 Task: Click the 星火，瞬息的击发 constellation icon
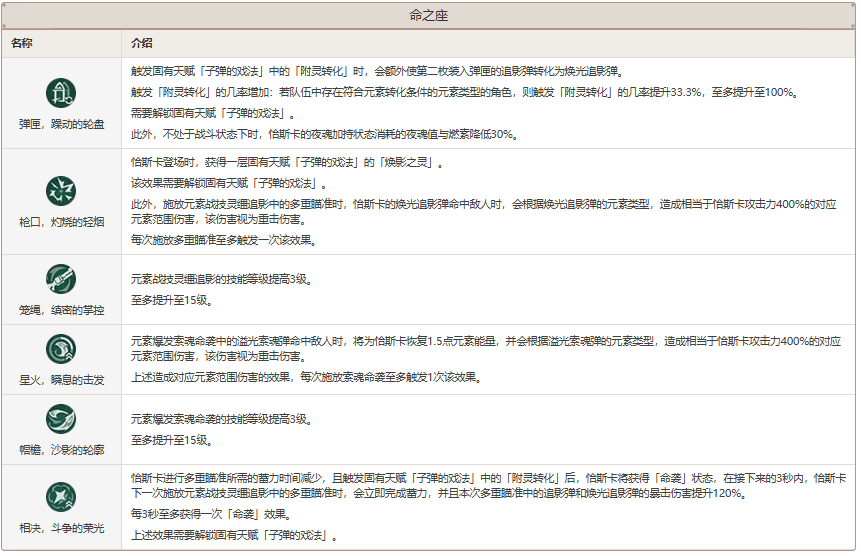pos(62,348)
